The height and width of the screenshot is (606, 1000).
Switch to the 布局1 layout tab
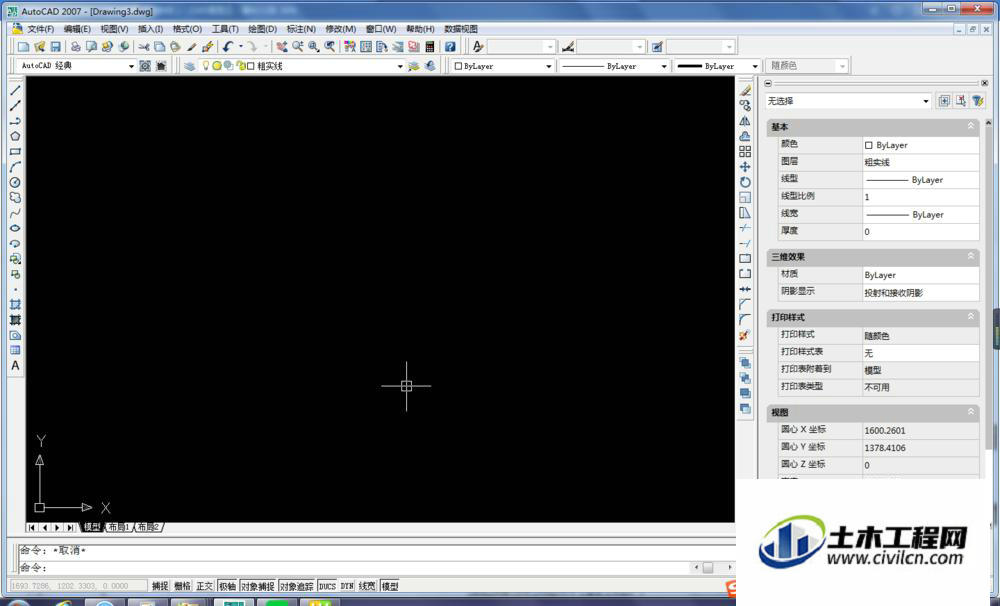pos(119,527)
